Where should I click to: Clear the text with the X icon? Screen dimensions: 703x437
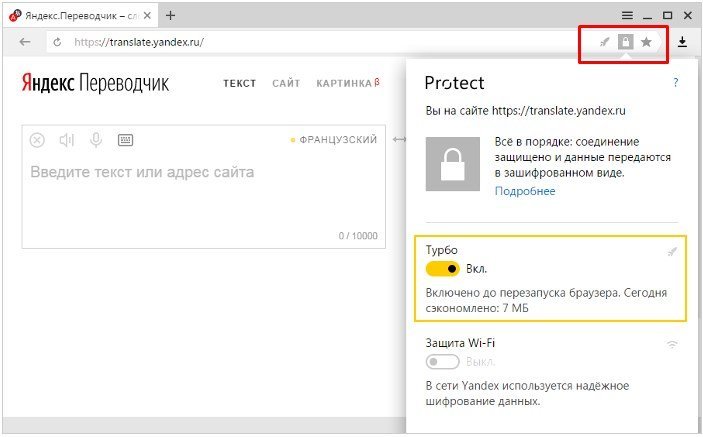click(x=37, y=140)
